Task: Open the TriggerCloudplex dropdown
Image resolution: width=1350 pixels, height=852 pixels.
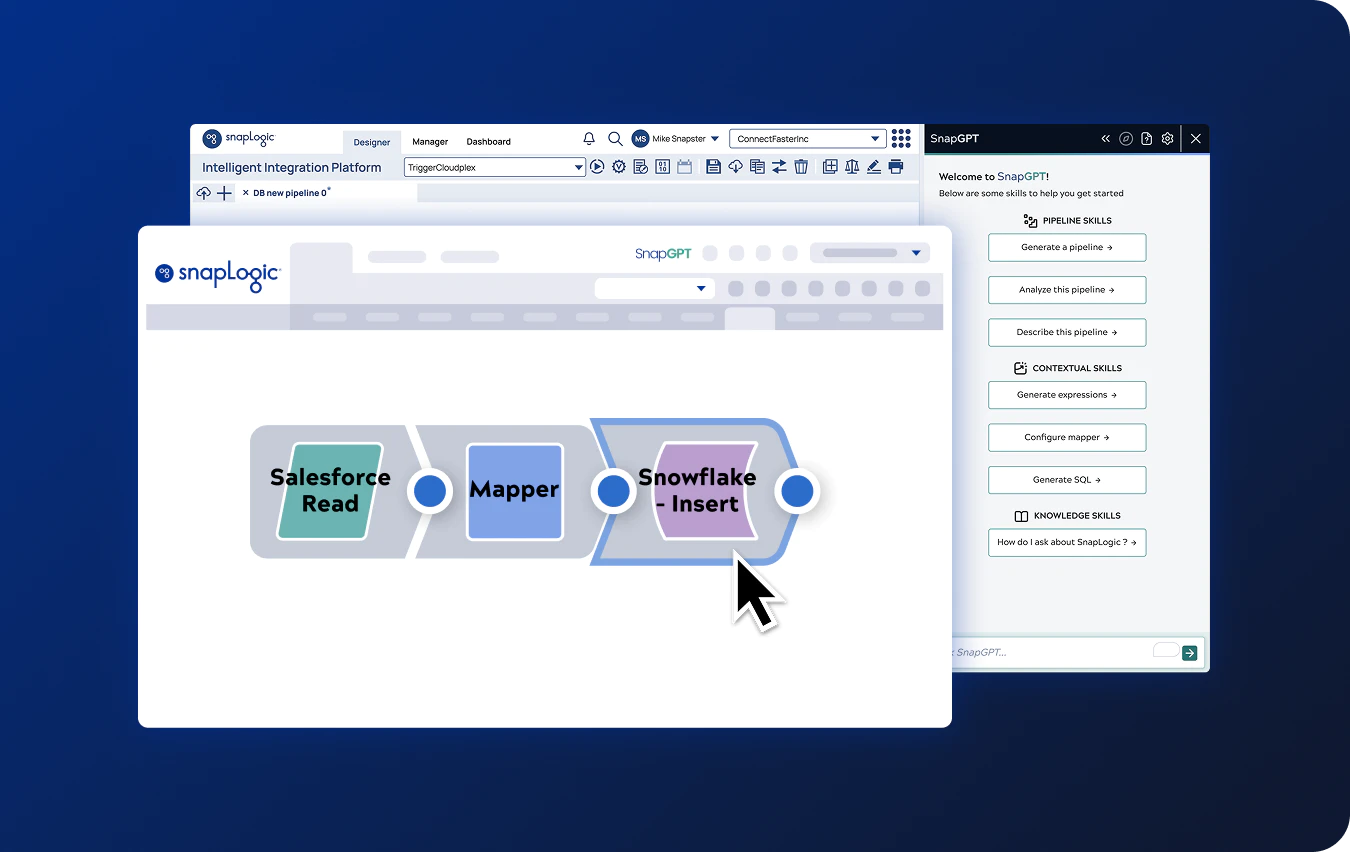Action: (495, 167)
